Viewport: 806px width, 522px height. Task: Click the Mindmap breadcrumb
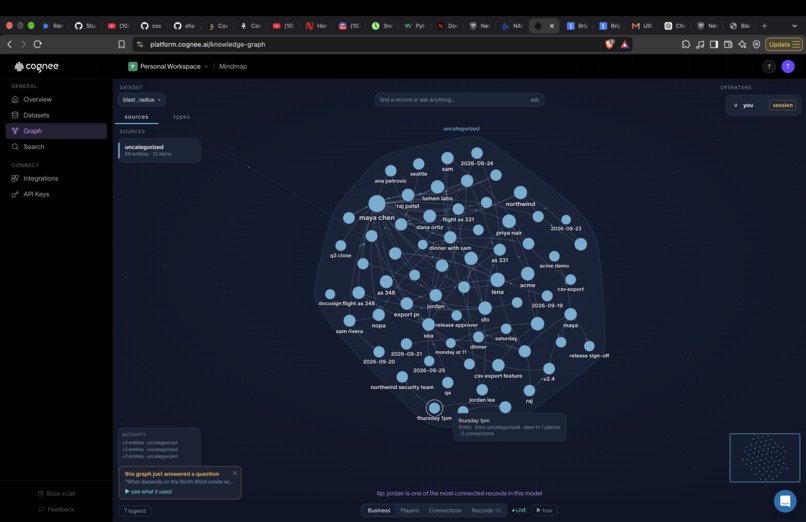tap(233, 66)
